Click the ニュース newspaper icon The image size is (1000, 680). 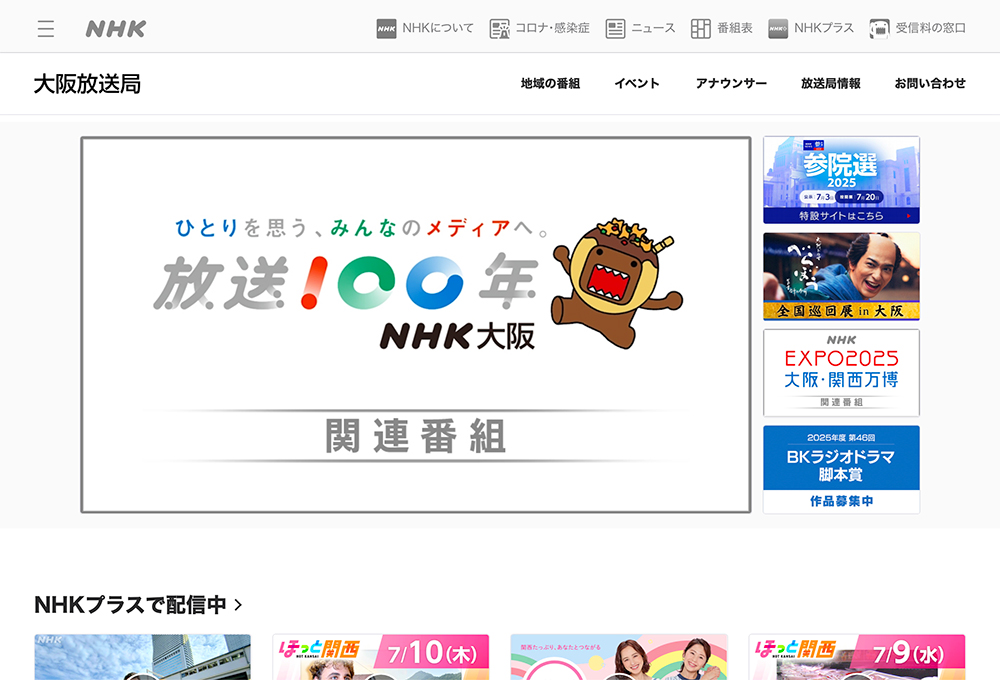pos(615,29)
